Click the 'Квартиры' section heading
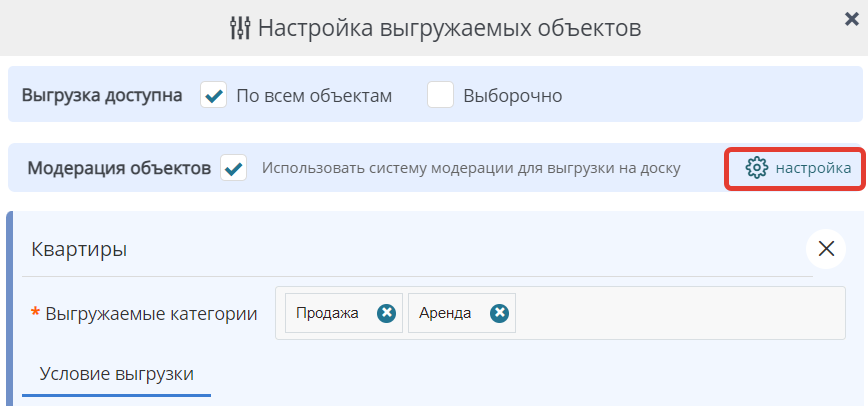The width and height of the screenshot is (868, 406). point(79,249)
